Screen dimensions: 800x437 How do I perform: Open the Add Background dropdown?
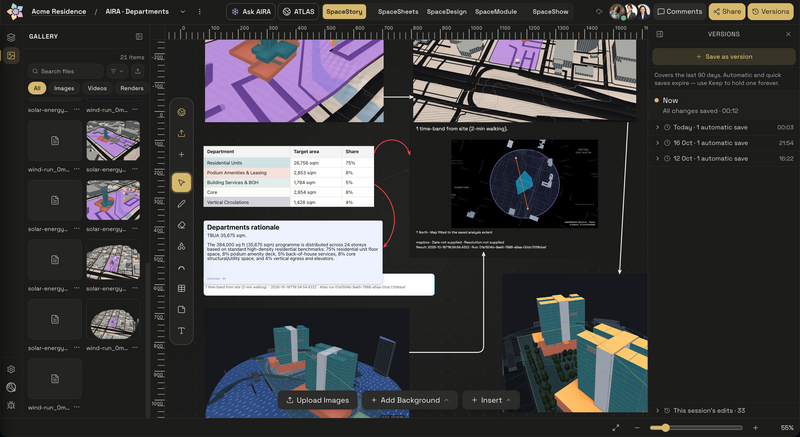point(410,400)
